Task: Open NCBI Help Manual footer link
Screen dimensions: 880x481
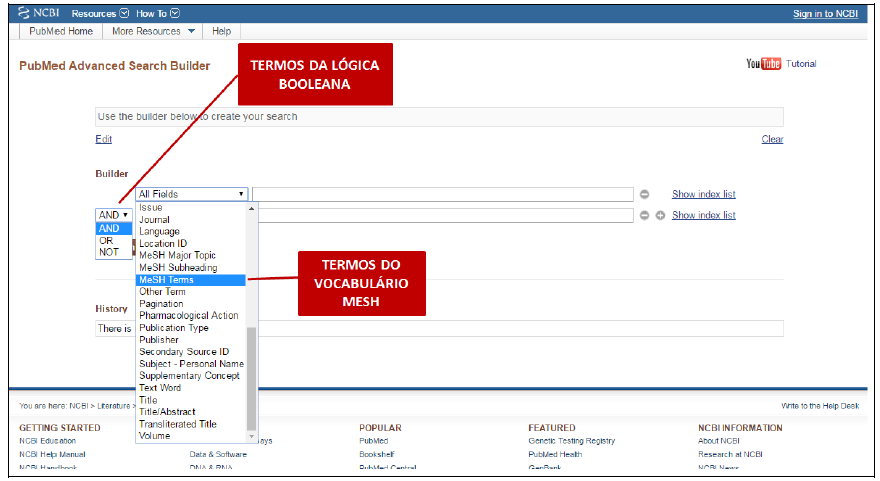Action: [x=52, y=455]
